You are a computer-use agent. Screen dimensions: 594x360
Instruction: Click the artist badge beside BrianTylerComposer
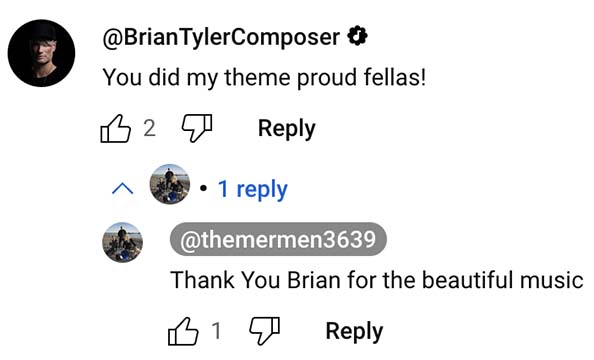tap(358, 37)
